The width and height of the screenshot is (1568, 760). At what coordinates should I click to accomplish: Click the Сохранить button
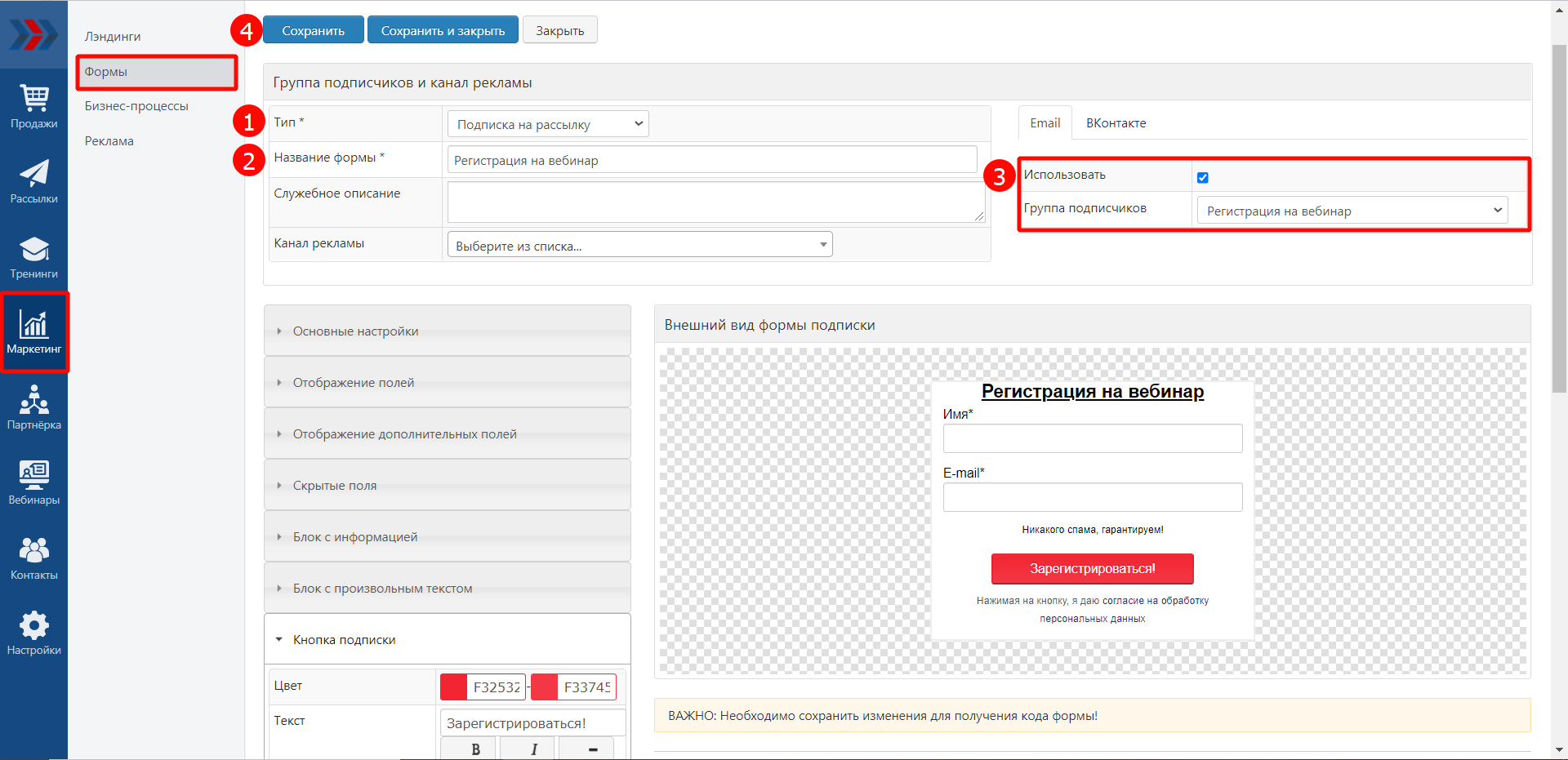click(313, 30)
